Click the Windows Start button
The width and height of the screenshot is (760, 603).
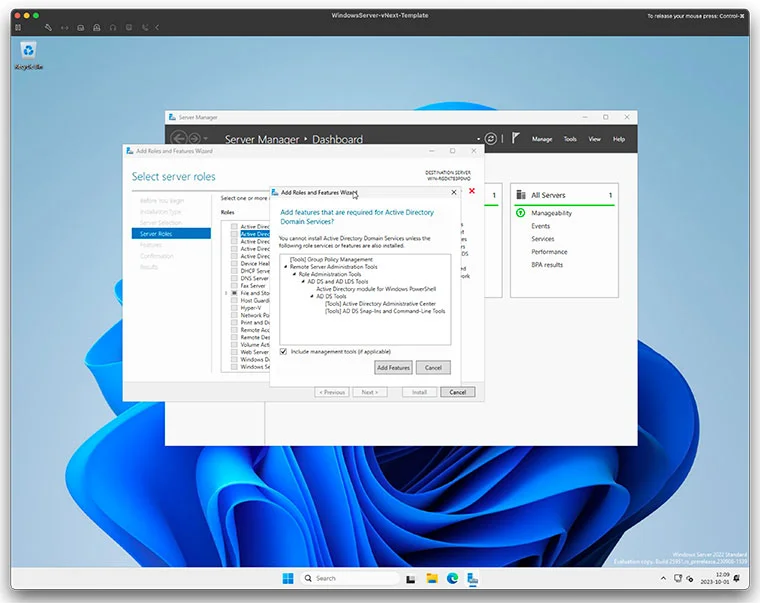(x=288, y=578)
